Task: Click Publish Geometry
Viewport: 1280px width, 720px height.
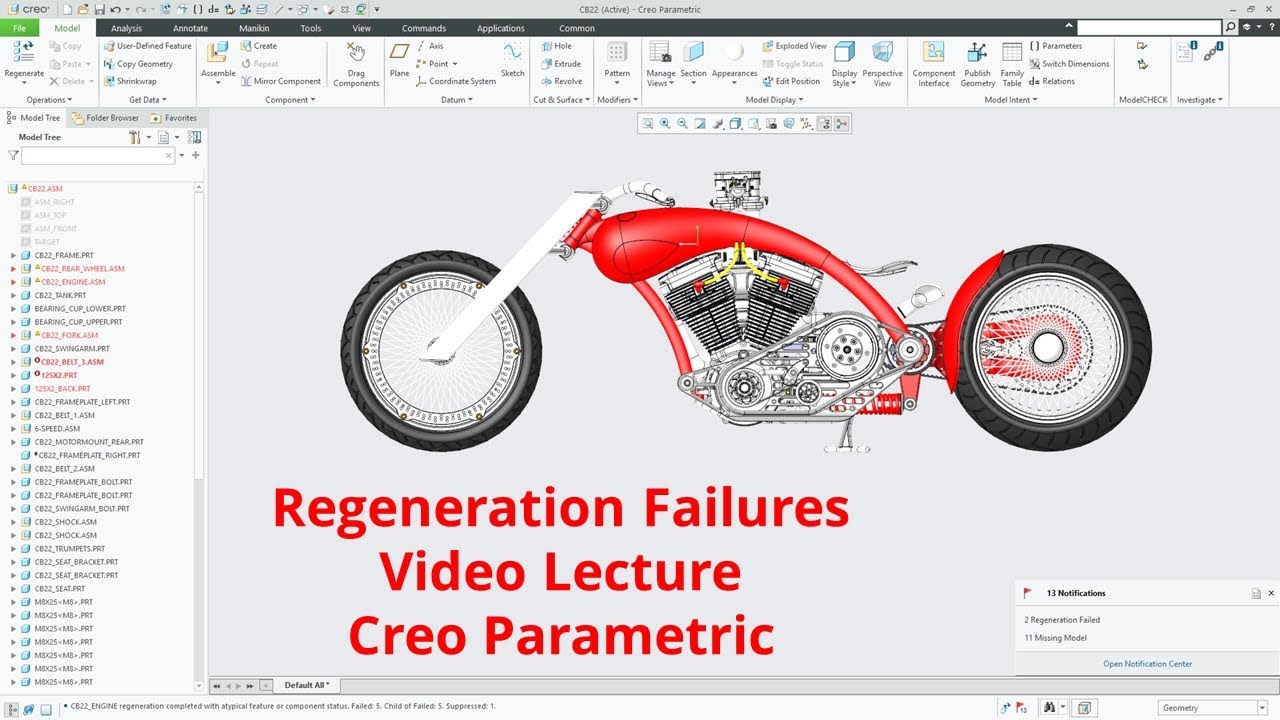Action: point(977,63)
